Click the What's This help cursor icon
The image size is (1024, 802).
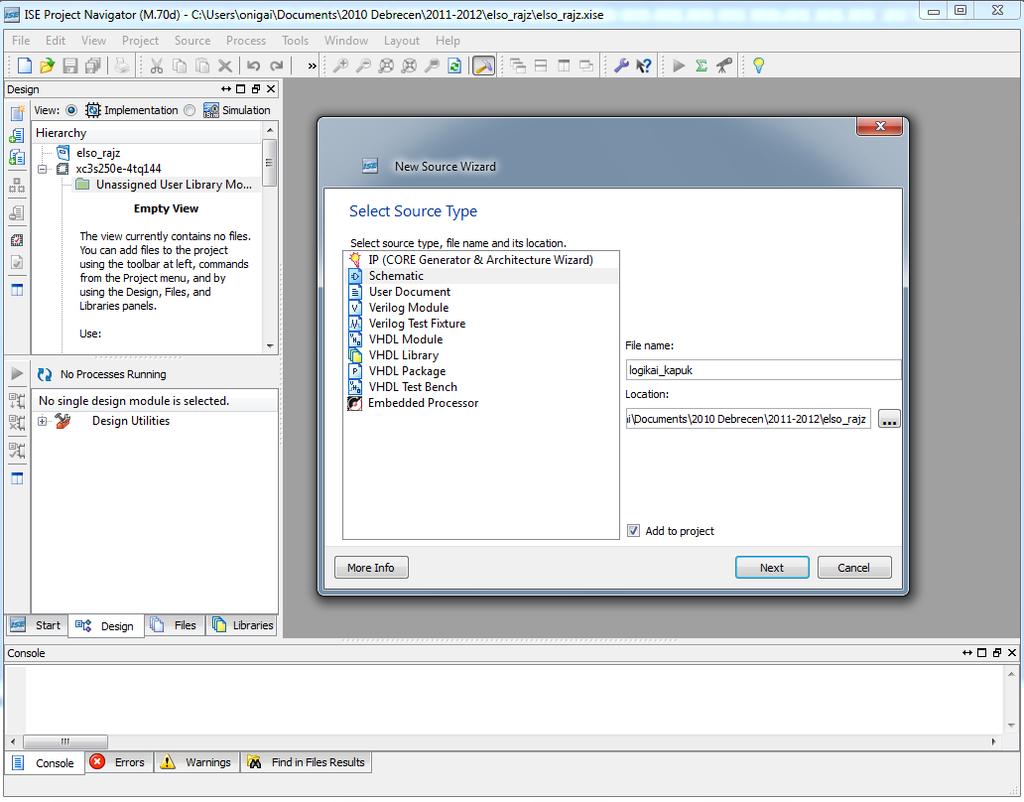(644, 65)
